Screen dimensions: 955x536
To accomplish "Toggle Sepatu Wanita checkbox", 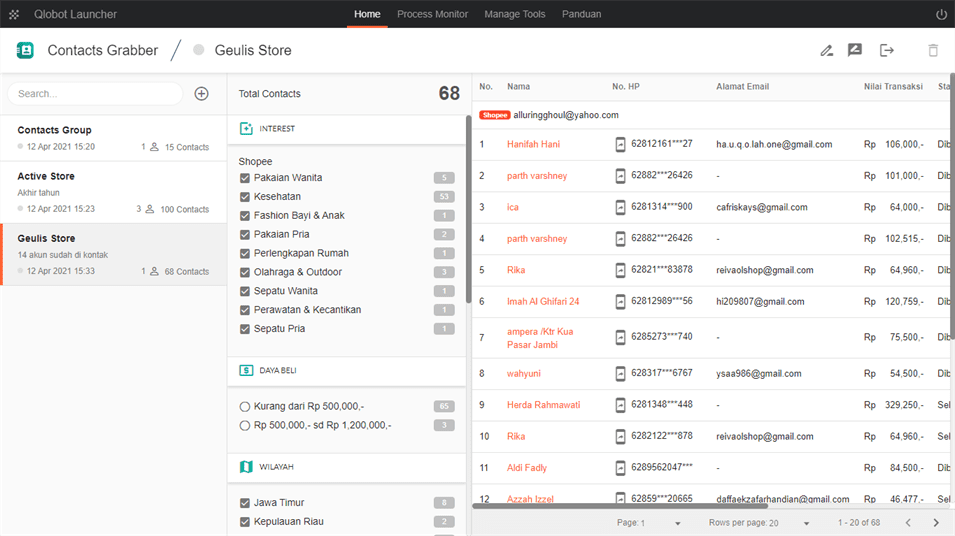I will click(245, 291).
